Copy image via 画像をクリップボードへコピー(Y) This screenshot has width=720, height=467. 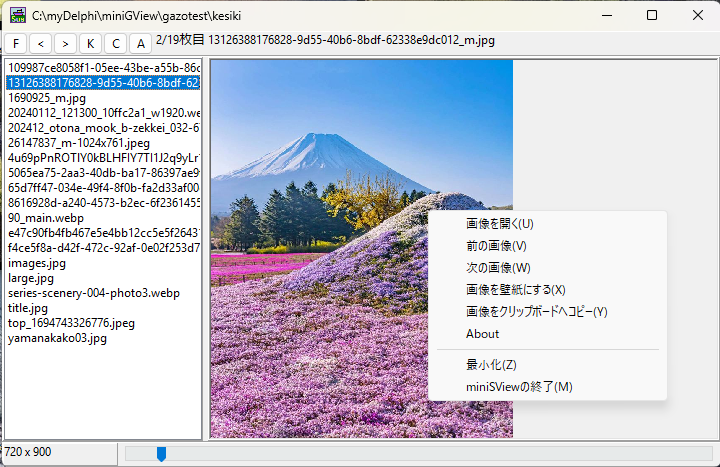click(x=537, y=312)
